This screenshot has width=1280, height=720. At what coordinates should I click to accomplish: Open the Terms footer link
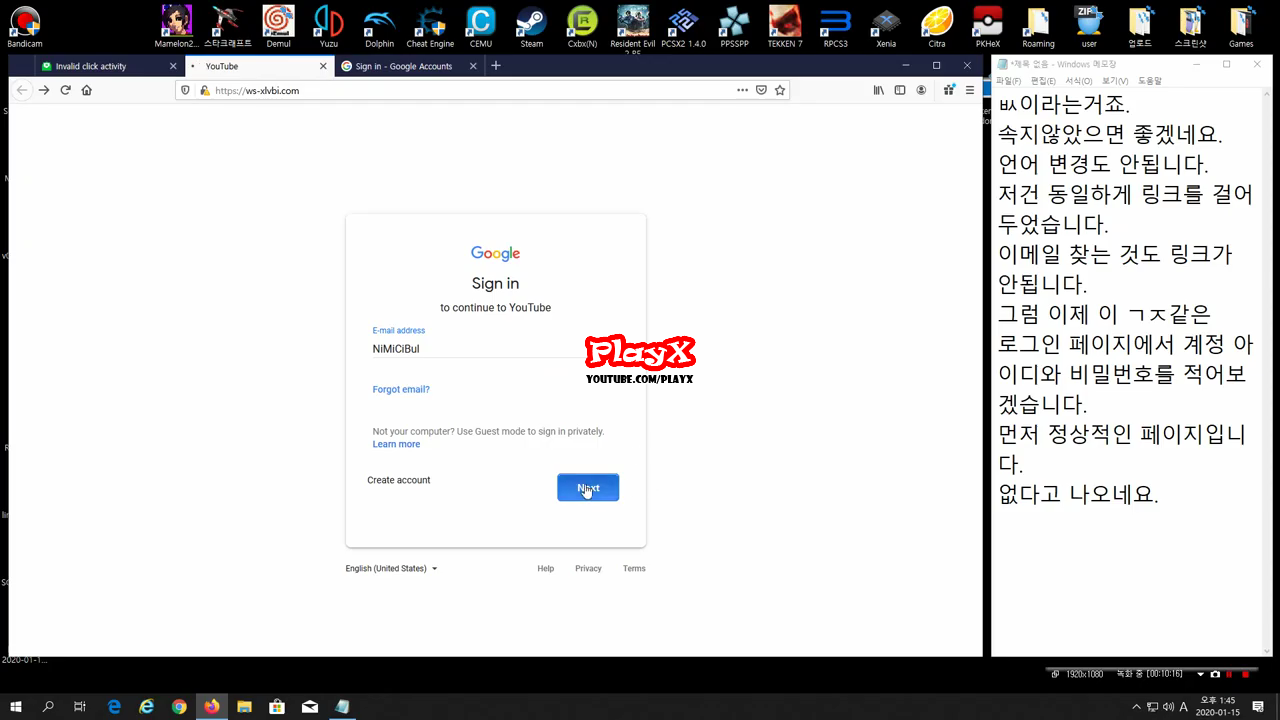[x=634, y=568]
